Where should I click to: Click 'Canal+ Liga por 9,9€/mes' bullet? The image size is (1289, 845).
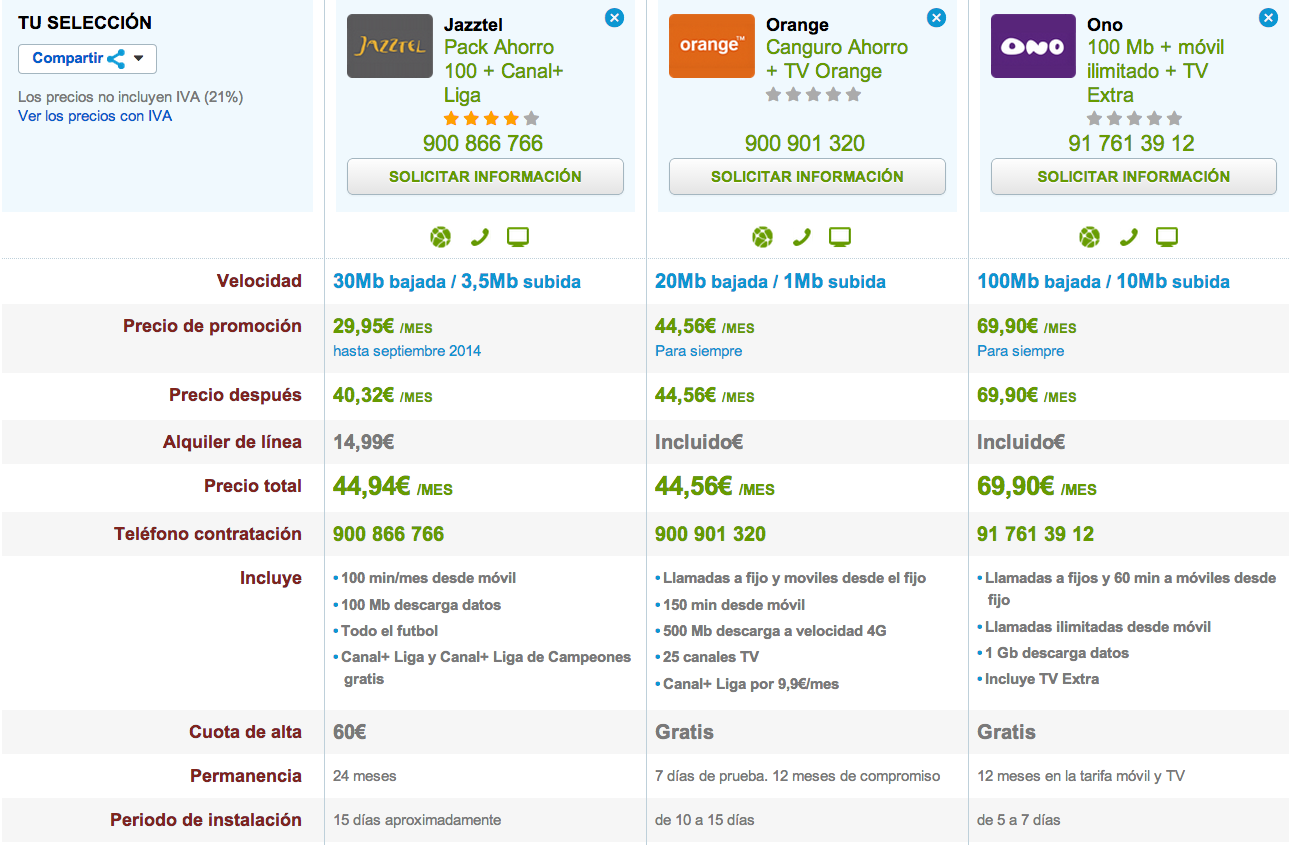point(750,684)
